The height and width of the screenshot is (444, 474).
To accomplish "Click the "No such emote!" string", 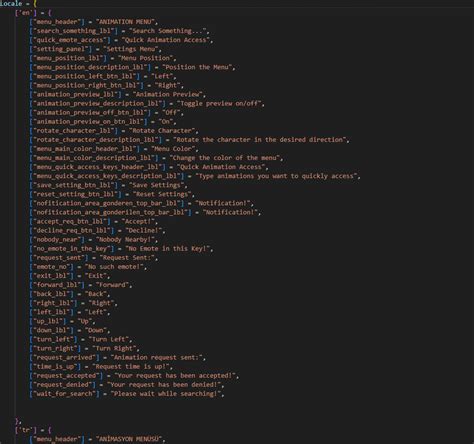I will coord(114,267).
